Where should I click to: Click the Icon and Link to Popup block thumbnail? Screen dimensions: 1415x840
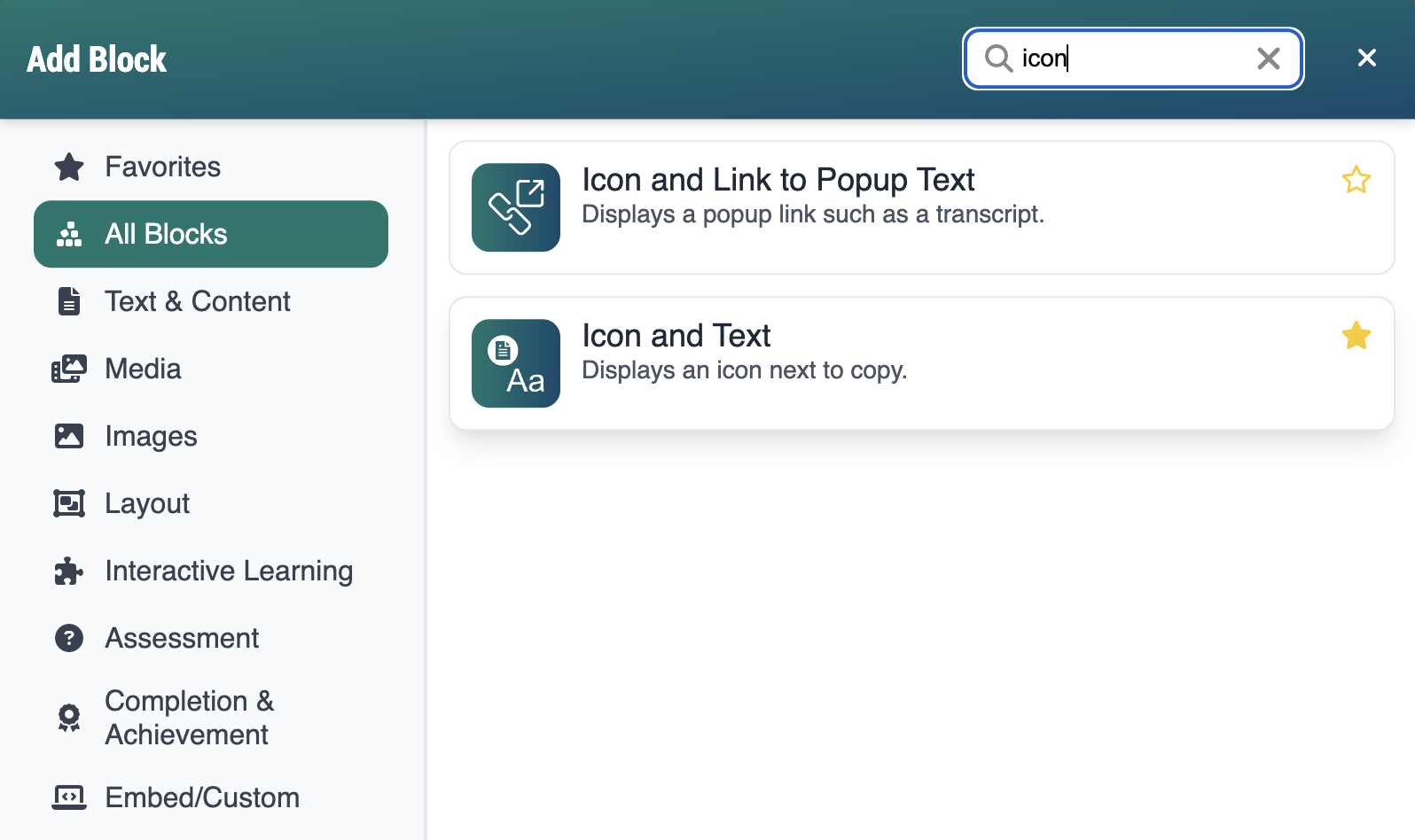click(516, 207)
